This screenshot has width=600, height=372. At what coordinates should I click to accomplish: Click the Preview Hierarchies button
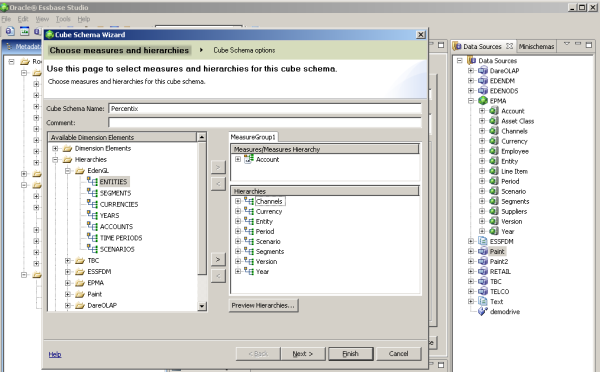[x=263, y=305]
